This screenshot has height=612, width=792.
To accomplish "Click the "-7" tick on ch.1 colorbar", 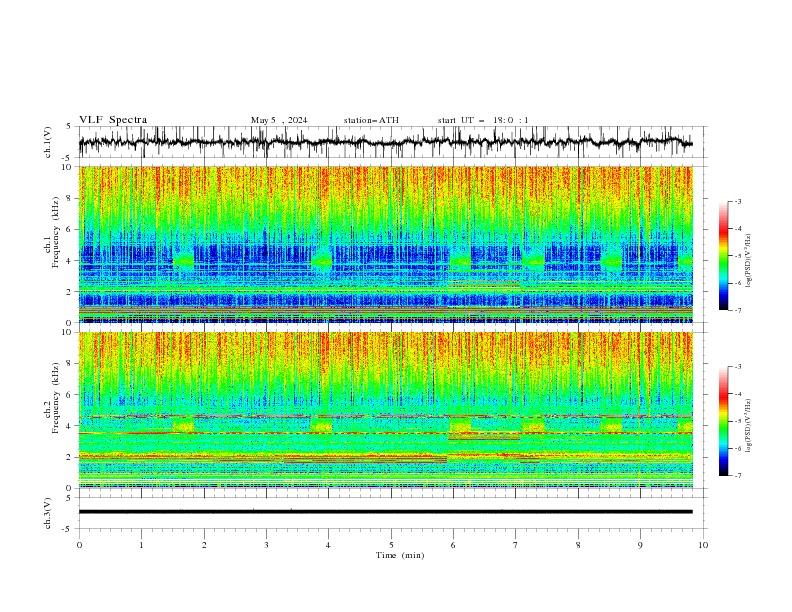I will pos(738,310).
